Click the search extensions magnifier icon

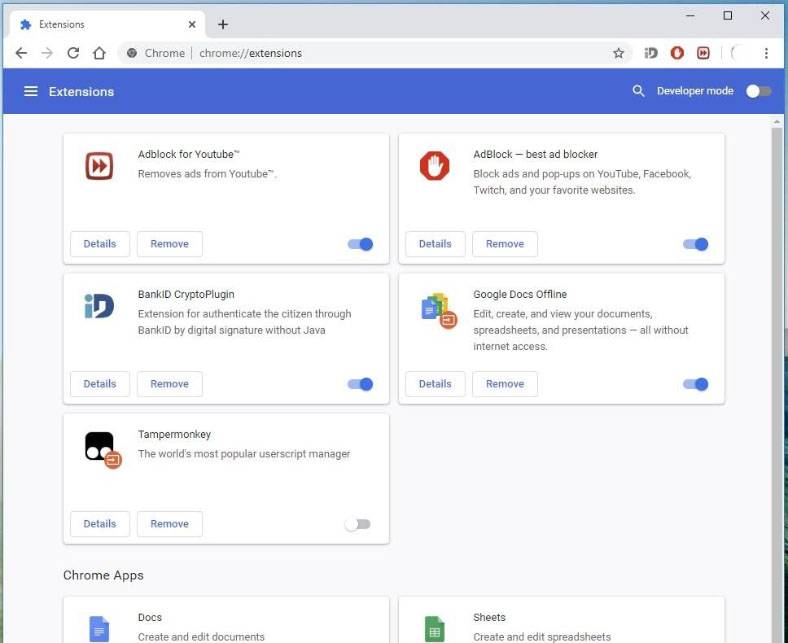[x=638, y=91]
